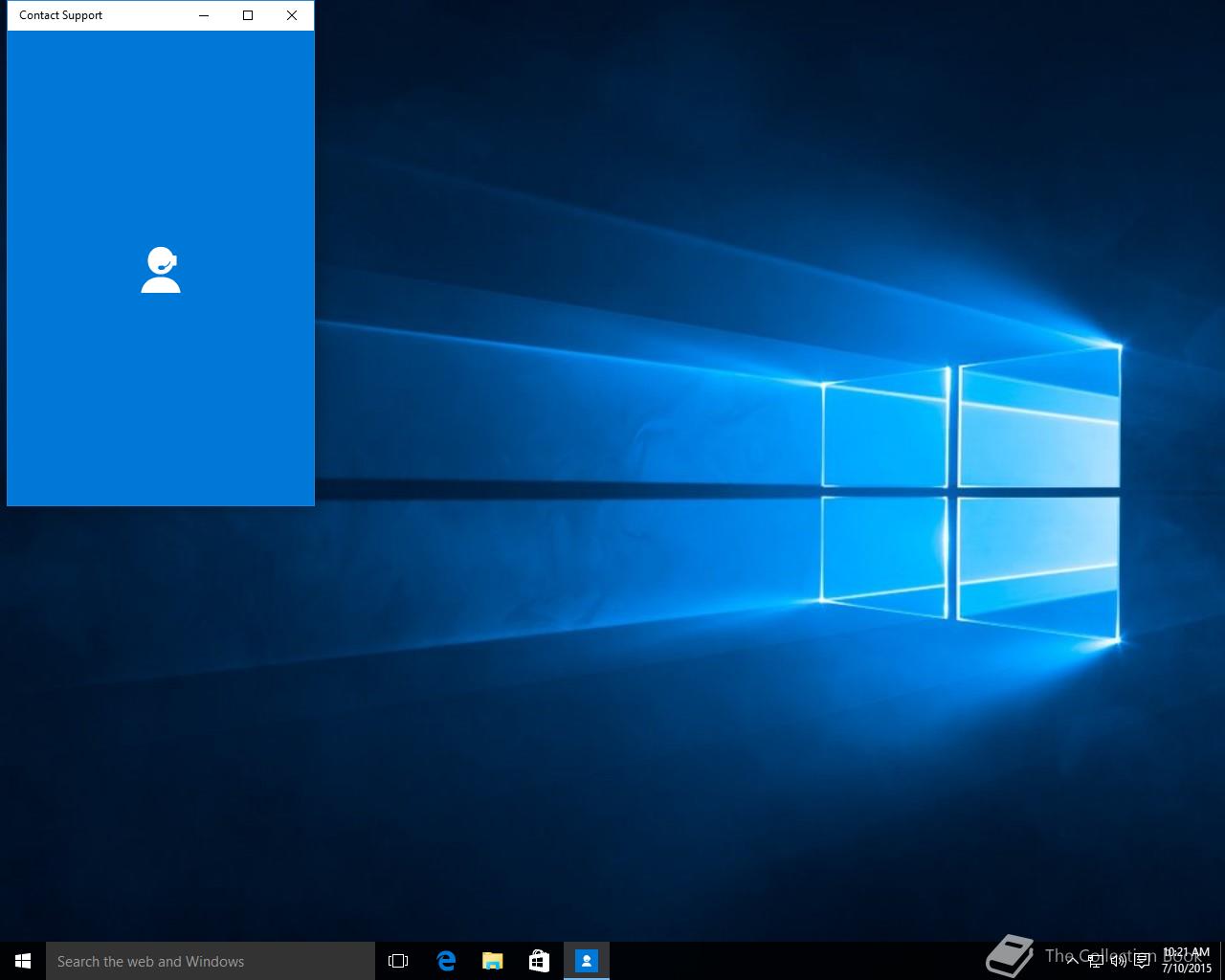The width and height of the screenshot is (1225, 980).
Task: Open the Action Center notifications icon
Action: click(x=1142, y=961)
